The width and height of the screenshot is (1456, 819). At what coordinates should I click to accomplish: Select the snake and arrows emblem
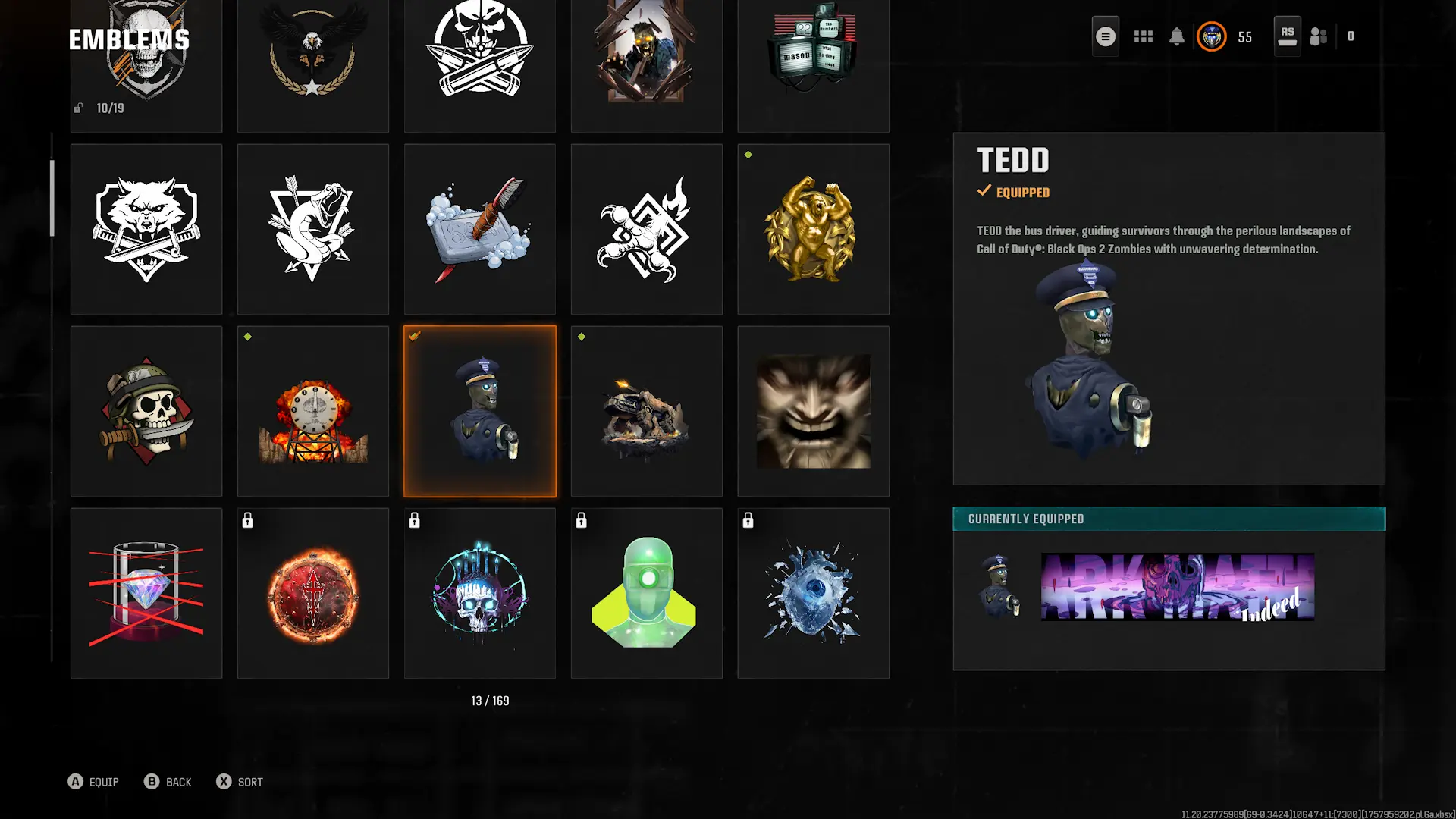(x=313, y=229)
